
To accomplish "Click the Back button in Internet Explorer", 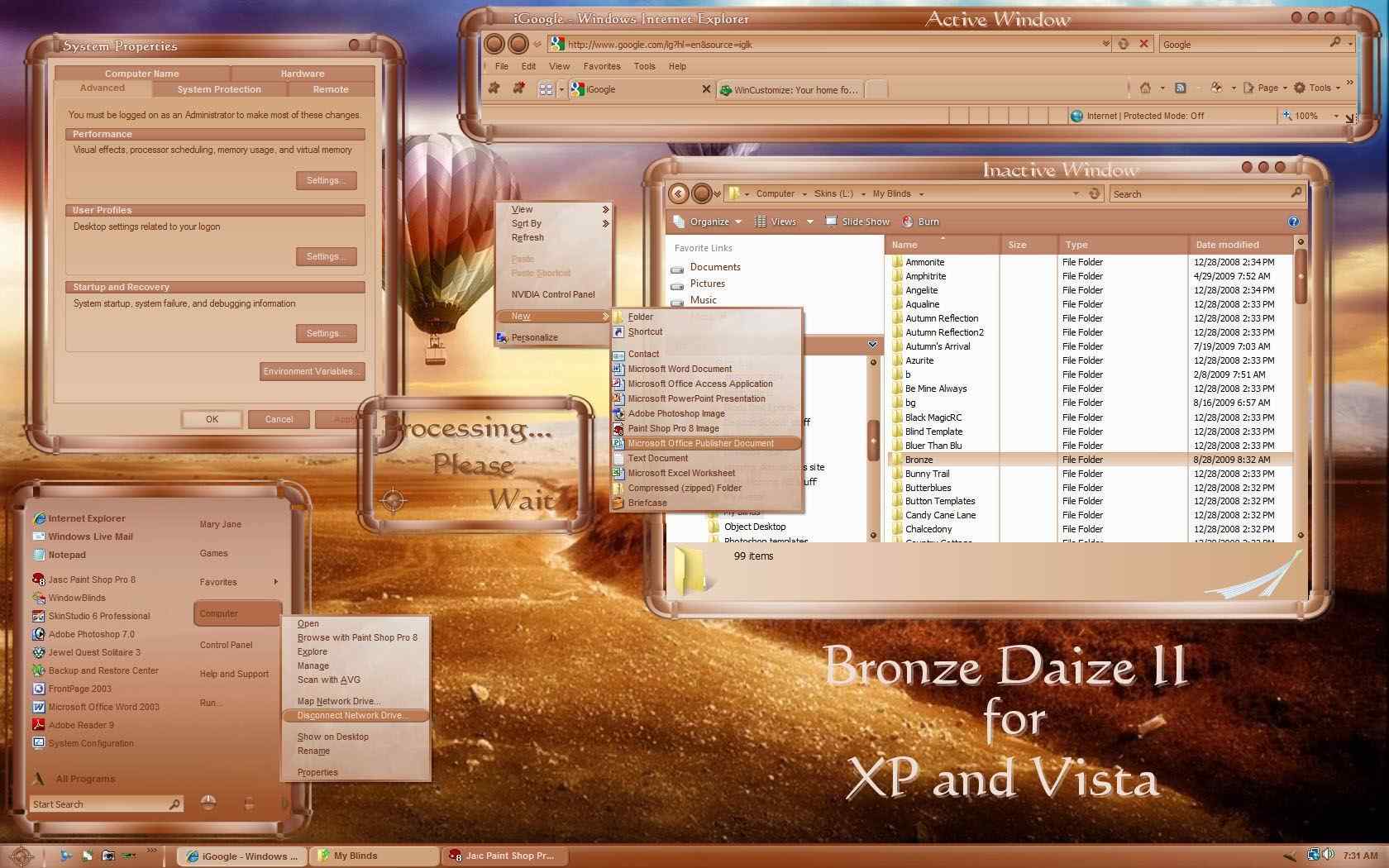I will (494, 44).
